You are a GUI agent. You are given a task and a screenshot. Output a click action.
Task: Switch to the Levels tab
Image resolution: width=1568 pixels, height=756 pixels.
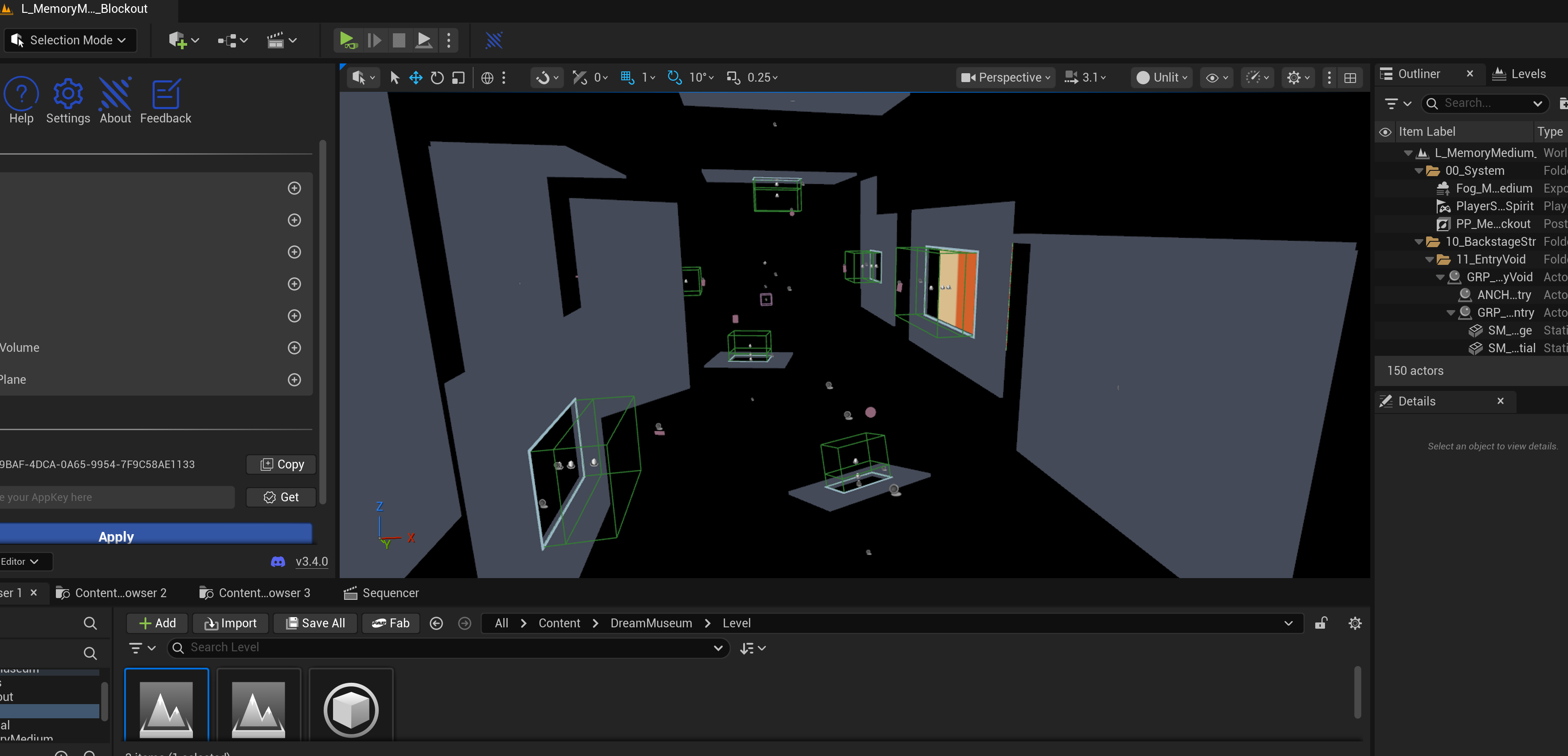1520,74
